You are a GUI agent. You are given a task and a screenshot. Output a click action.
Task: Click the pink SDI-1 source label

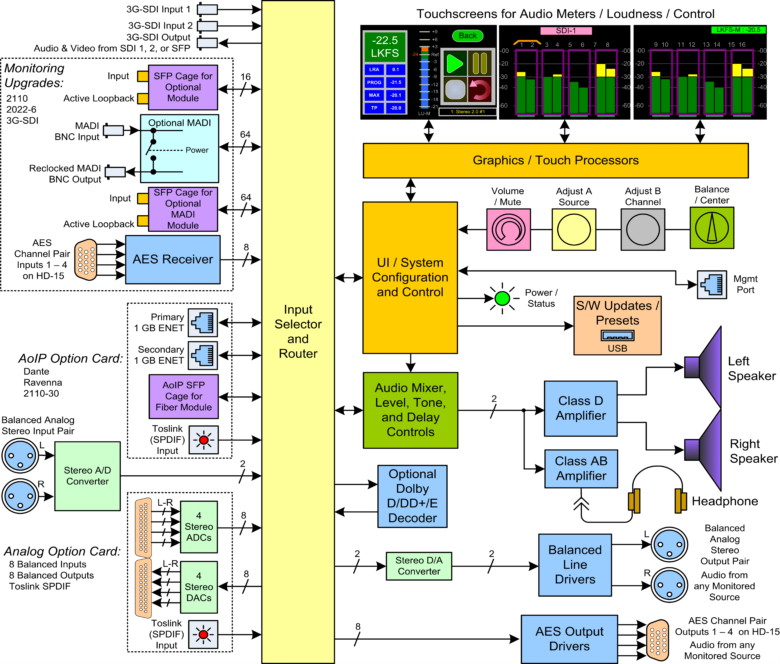coord(566,31)
